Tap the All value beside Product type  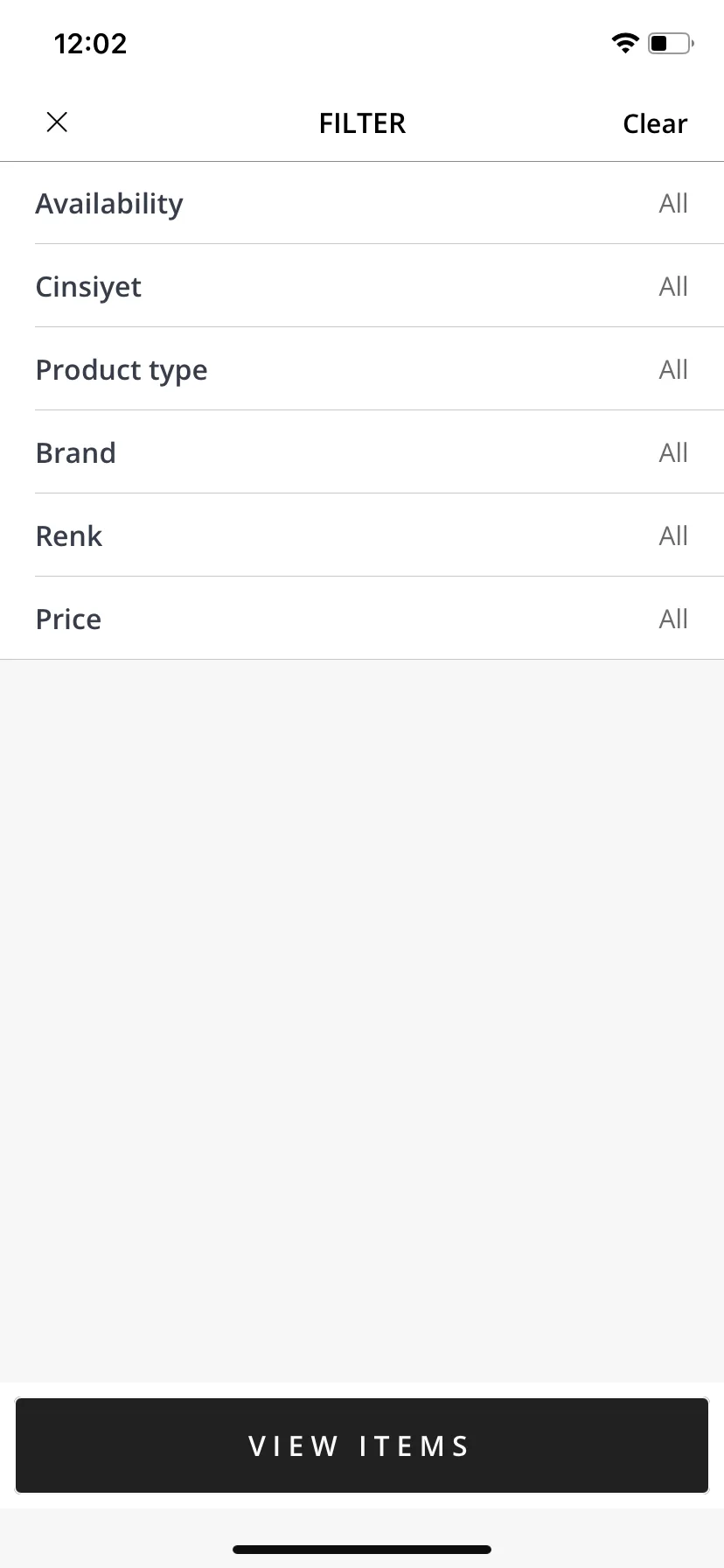673,369
